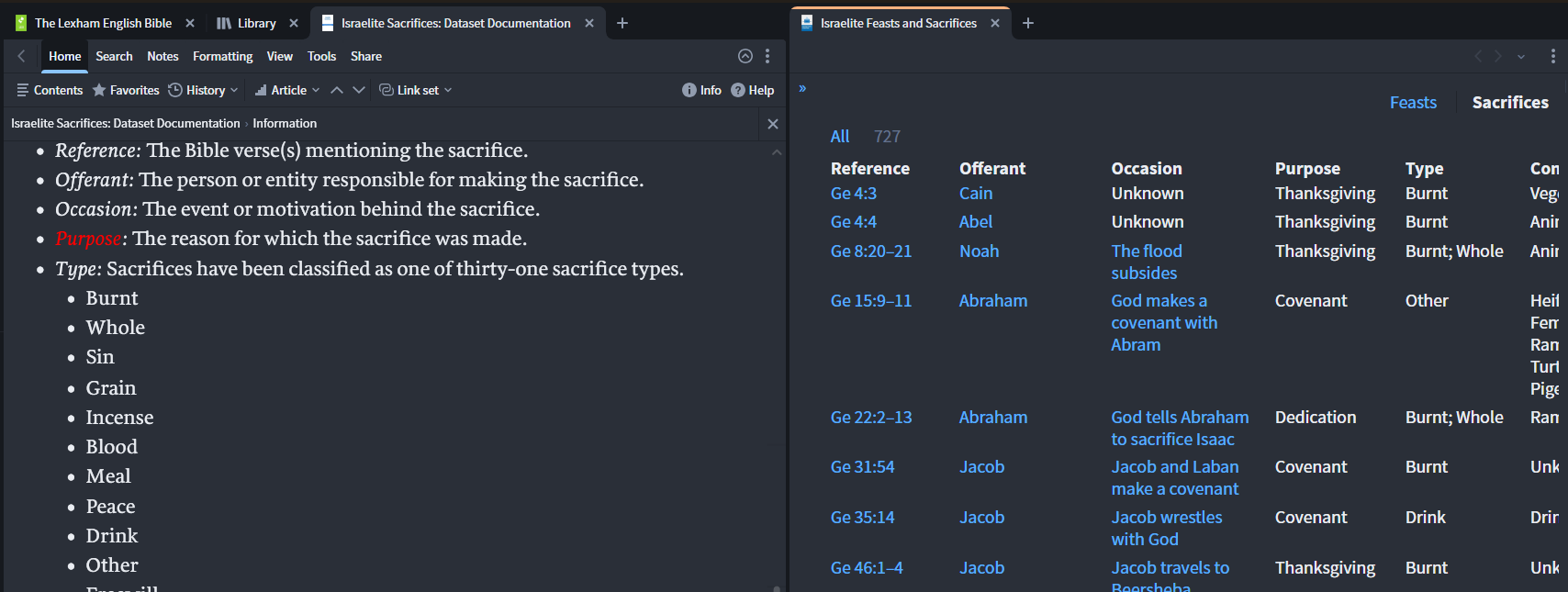Click the Noah offerant link
This screenshot has height=592, width=1568.
[x=979, y=251]
